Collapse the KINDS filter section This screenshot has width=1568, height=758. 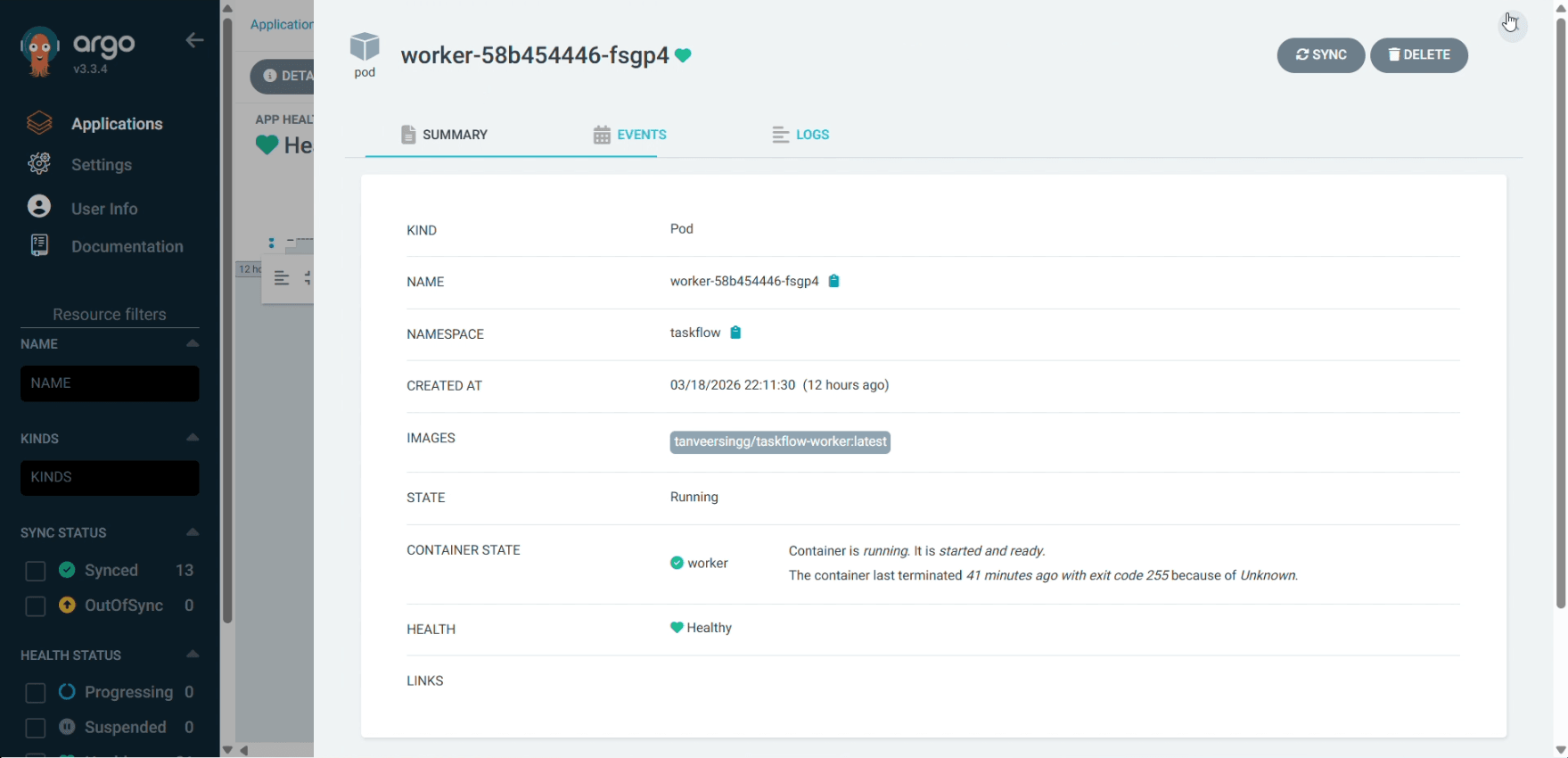[x=193, y=438]
